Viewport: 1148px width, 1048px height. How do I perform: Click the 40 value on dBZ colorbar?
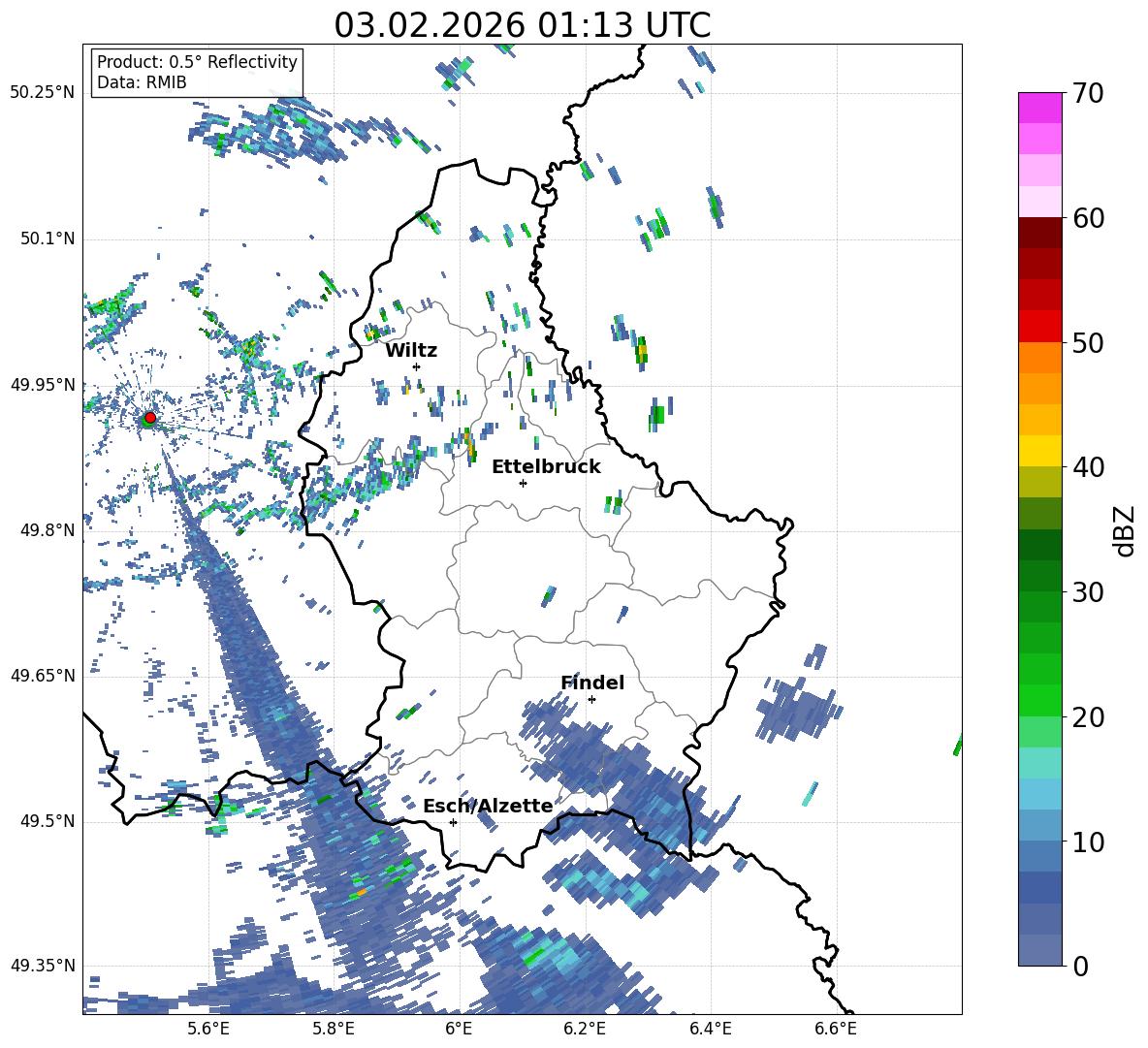1087,467
